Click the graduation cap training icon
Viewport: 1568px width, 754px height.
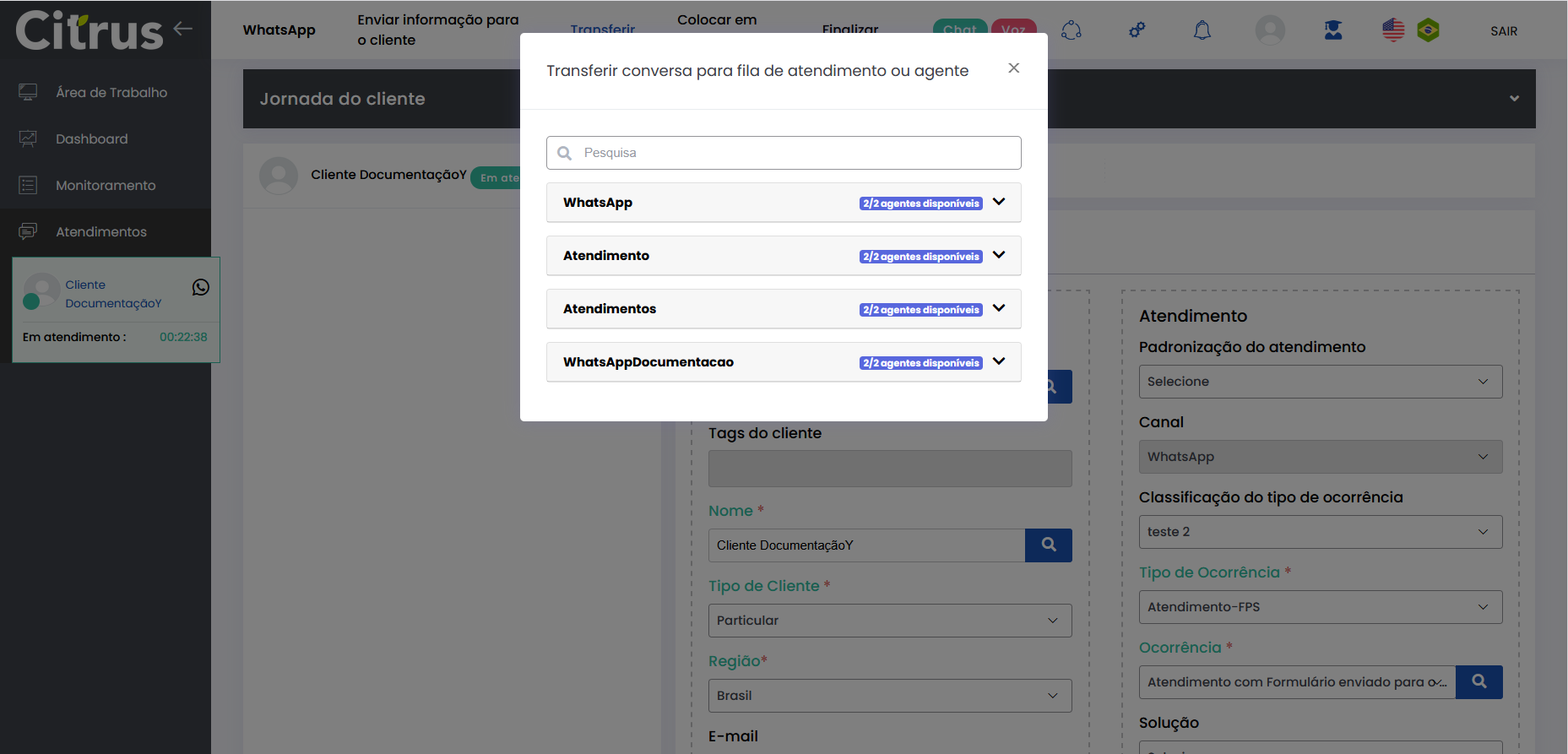click(x=1332, y=31)
